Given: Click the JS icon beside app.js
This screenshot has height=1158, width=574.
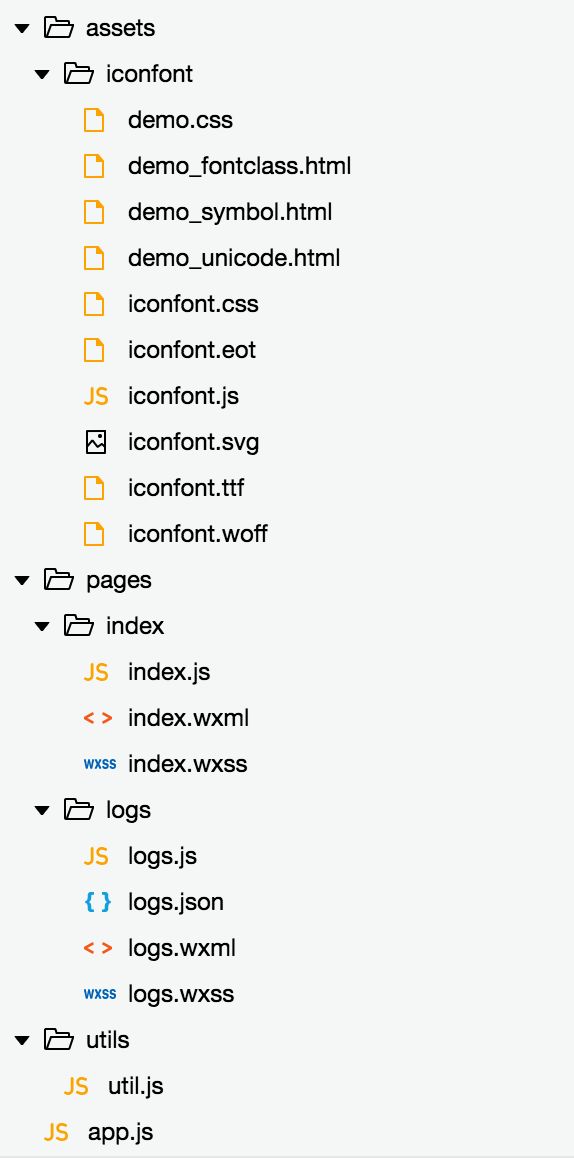Looking at the screenshot, I should coord(56,1131).
